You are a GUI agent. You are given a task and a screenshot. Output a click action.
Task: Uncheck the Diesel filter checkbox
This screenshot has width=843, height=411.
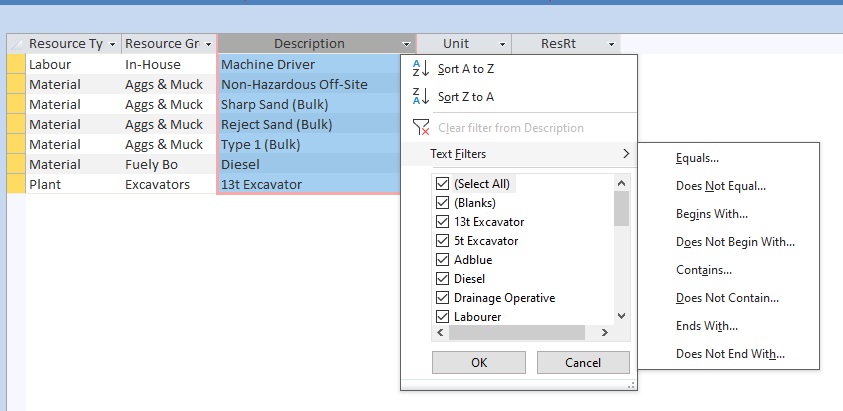click(442, 279)
